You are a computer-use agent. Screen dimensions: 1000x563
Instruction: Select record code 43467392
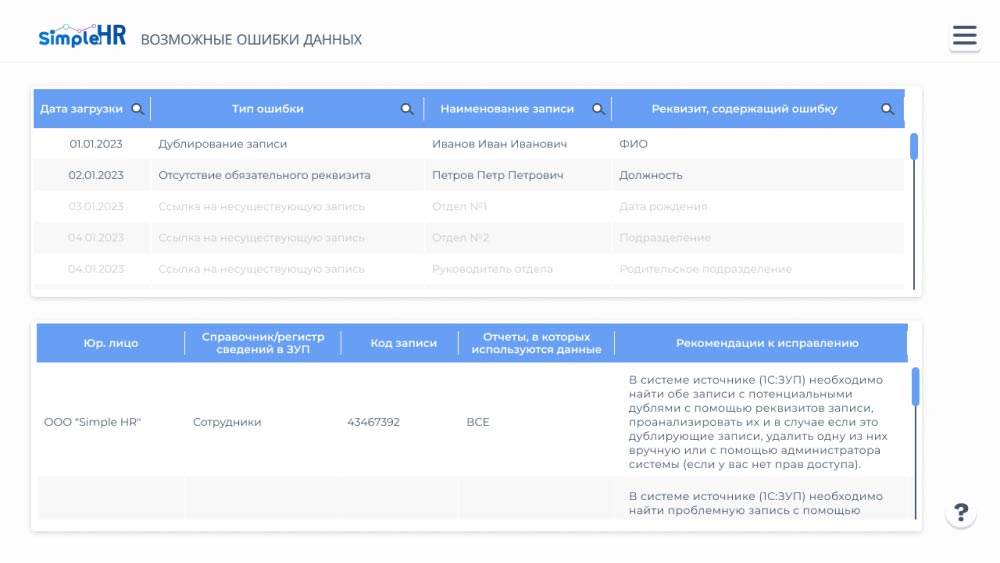tap(373, 421)
